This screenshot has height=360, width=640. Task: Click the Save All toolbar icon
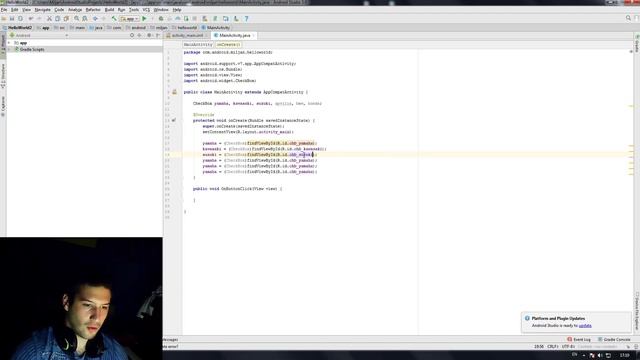tap(12, 18)
